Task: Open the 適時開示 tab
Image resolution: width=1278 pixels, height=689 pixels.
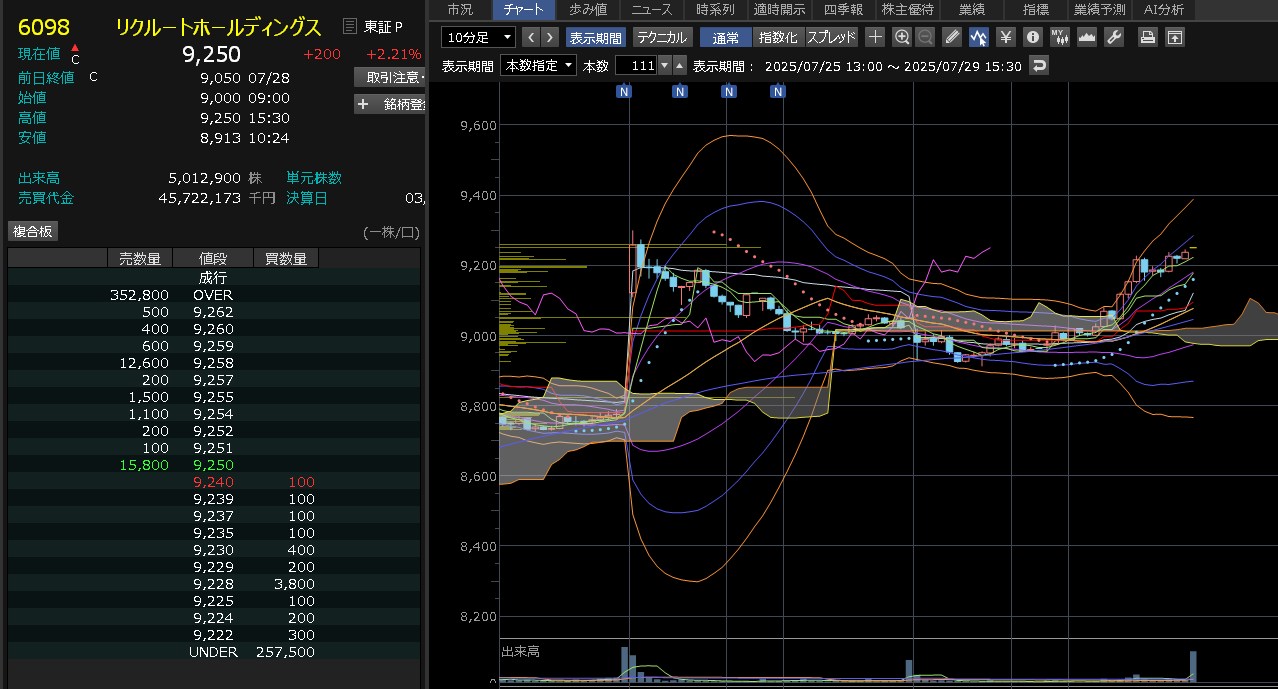Action: point(780,9)
